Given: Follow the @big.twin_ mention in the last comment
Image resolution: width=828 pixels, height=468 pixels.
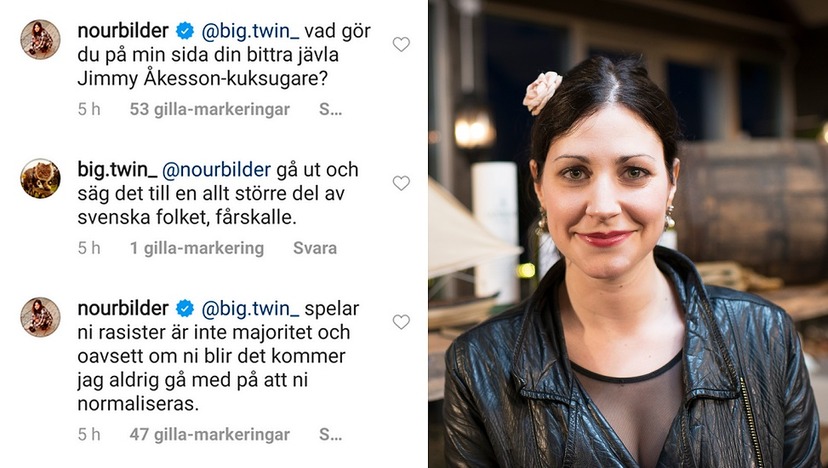Looking at the screenshot, I should (x=250, y=308).
